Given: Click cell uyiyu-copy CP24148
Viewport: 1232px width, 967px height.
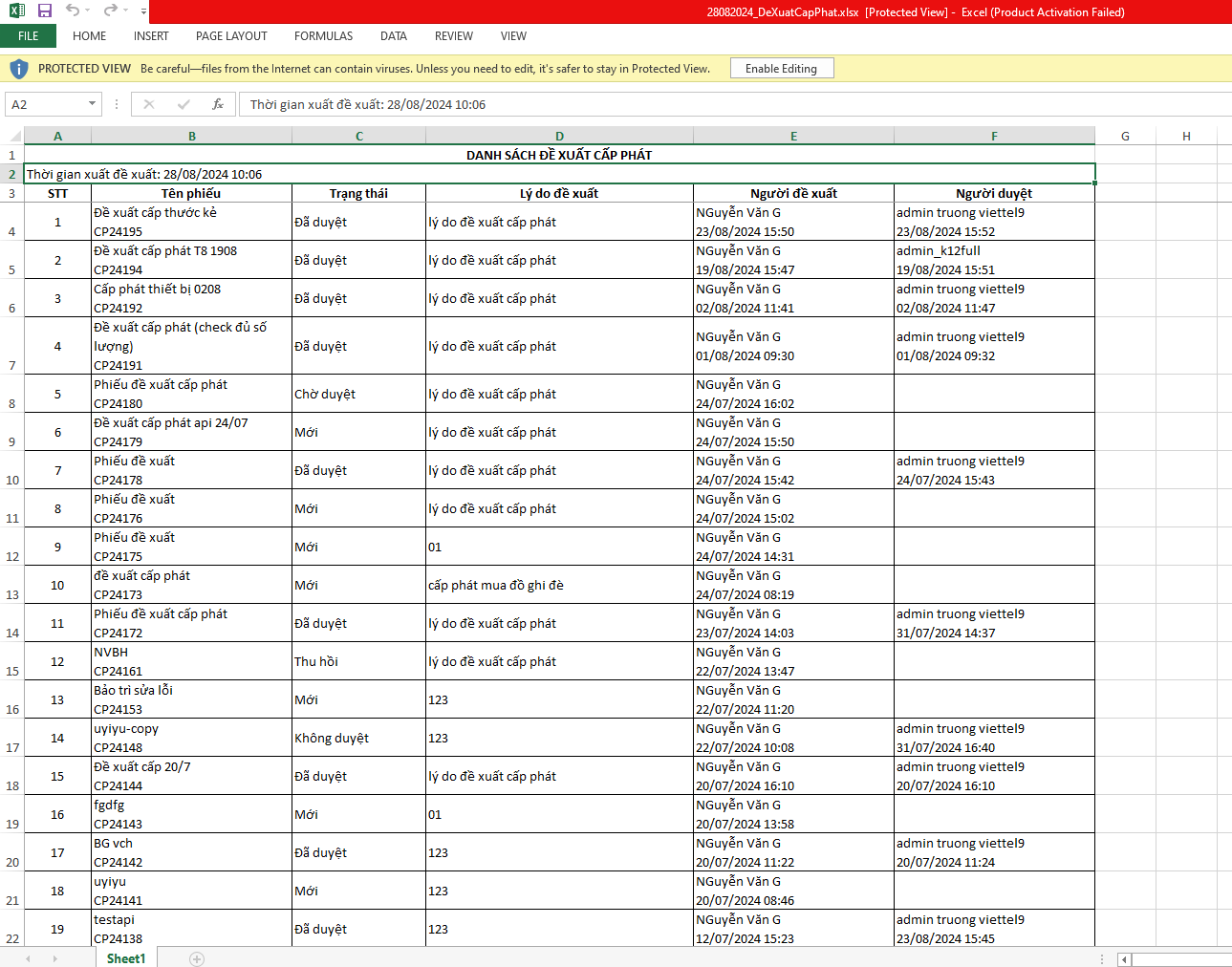Looking at the screenshot, I should pyautogui.click(x=191, y=738).
